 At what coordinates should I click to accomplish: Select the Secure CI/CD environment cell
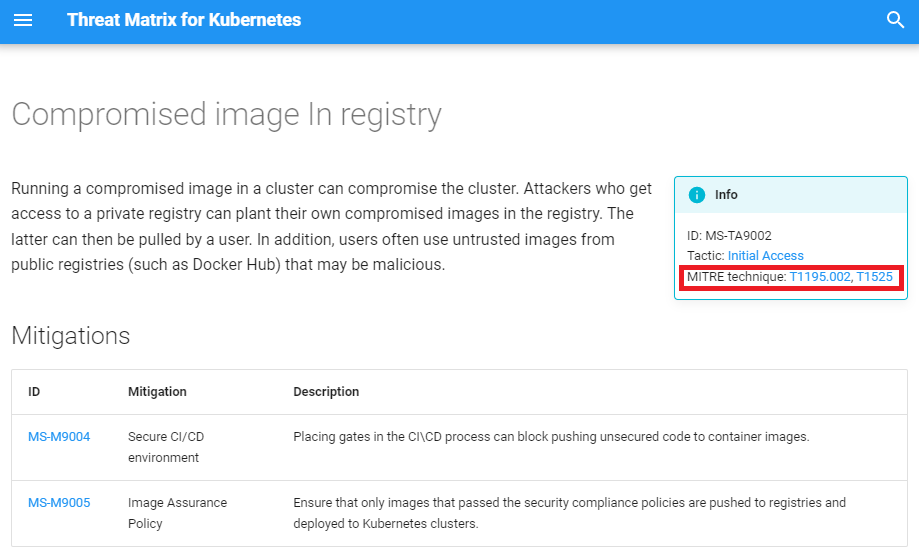point(166,447)
